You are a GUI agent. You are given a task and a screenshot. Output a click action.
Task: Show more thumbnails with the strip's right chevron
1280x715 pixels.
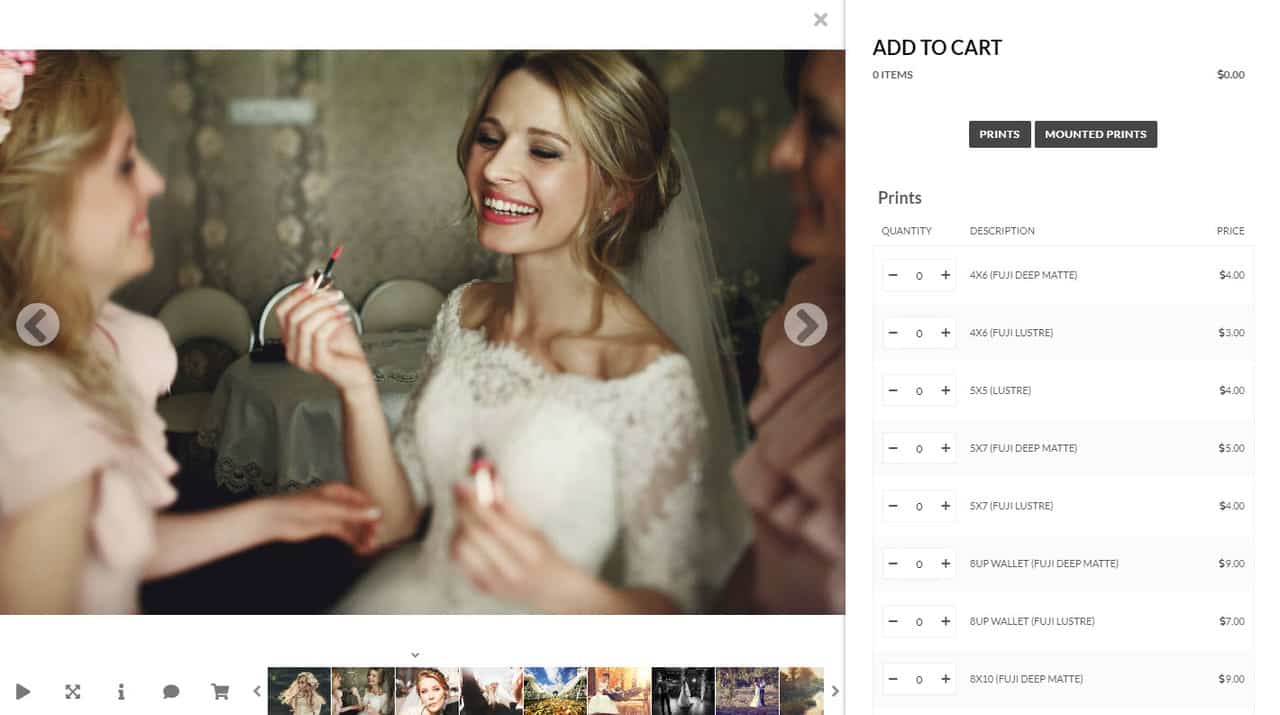click(x=835, y=691)
